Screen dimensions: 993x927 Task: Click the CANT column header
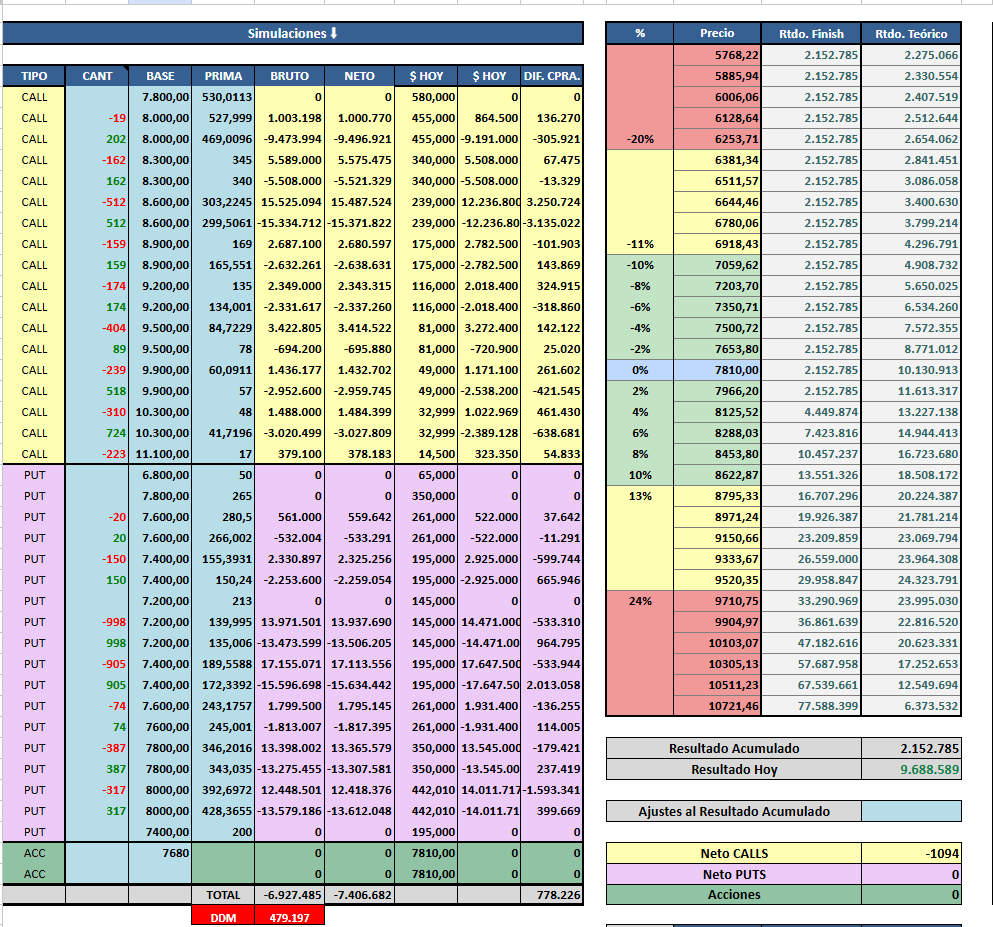[97, 76]
